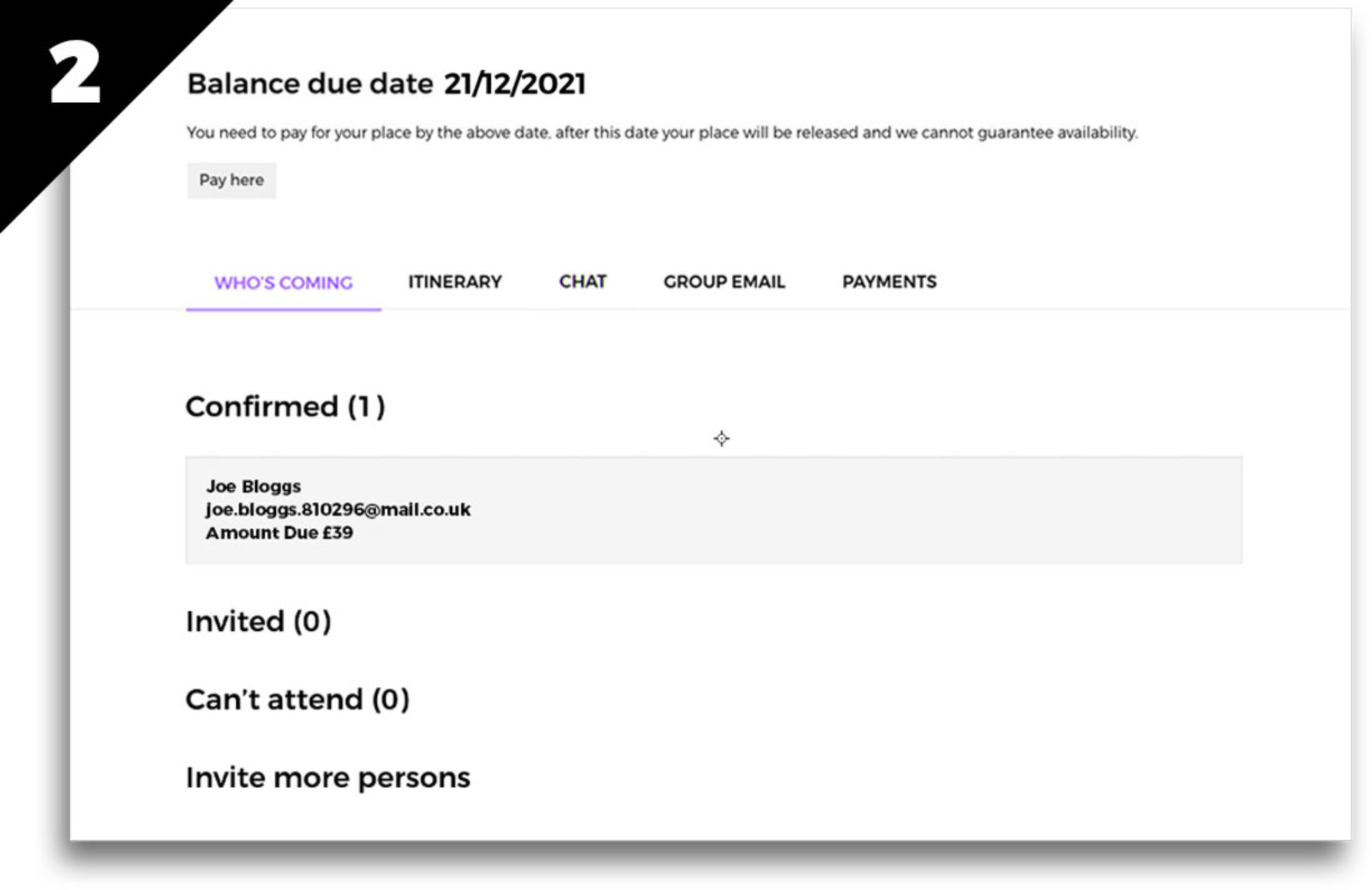1372x890 pixels.
Task: View the PAYMENTS tab
Action: point(888,282)
